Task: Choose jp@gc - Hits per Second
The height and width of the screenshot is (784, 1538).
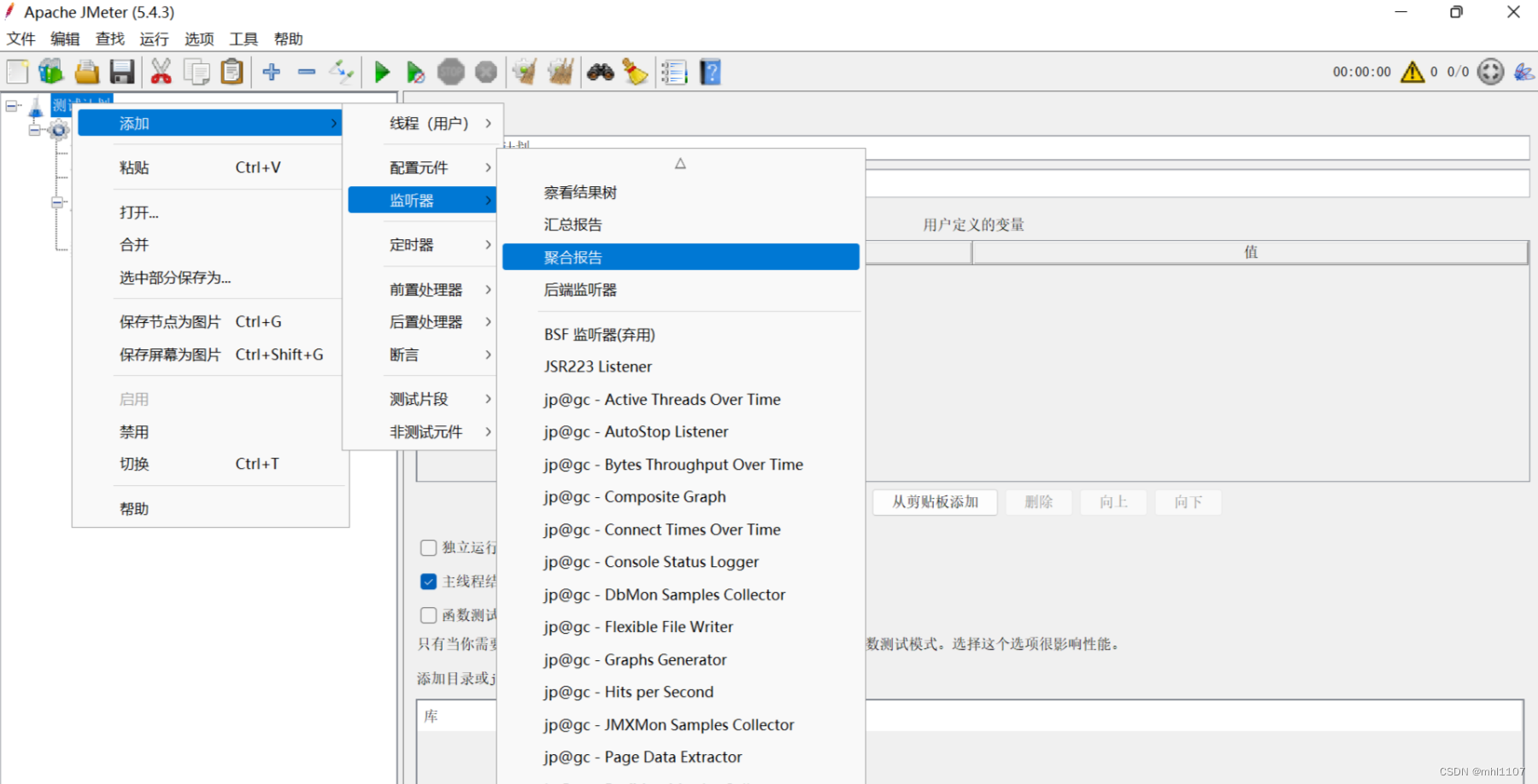Action: [681, 692]
